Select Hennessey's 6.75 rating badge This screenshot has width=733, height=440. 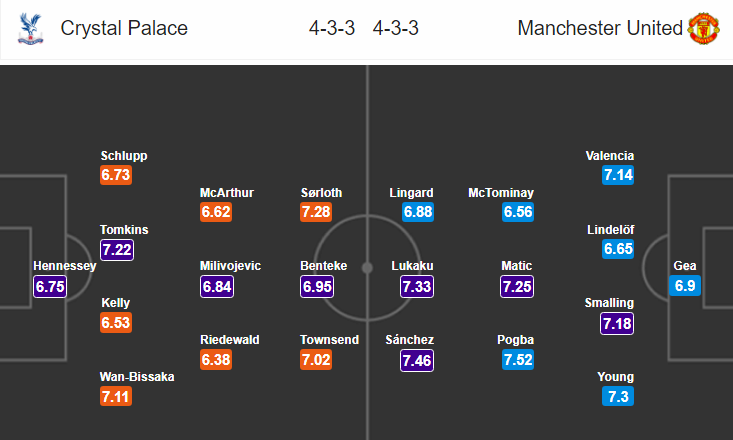click(x=50, y=286)
